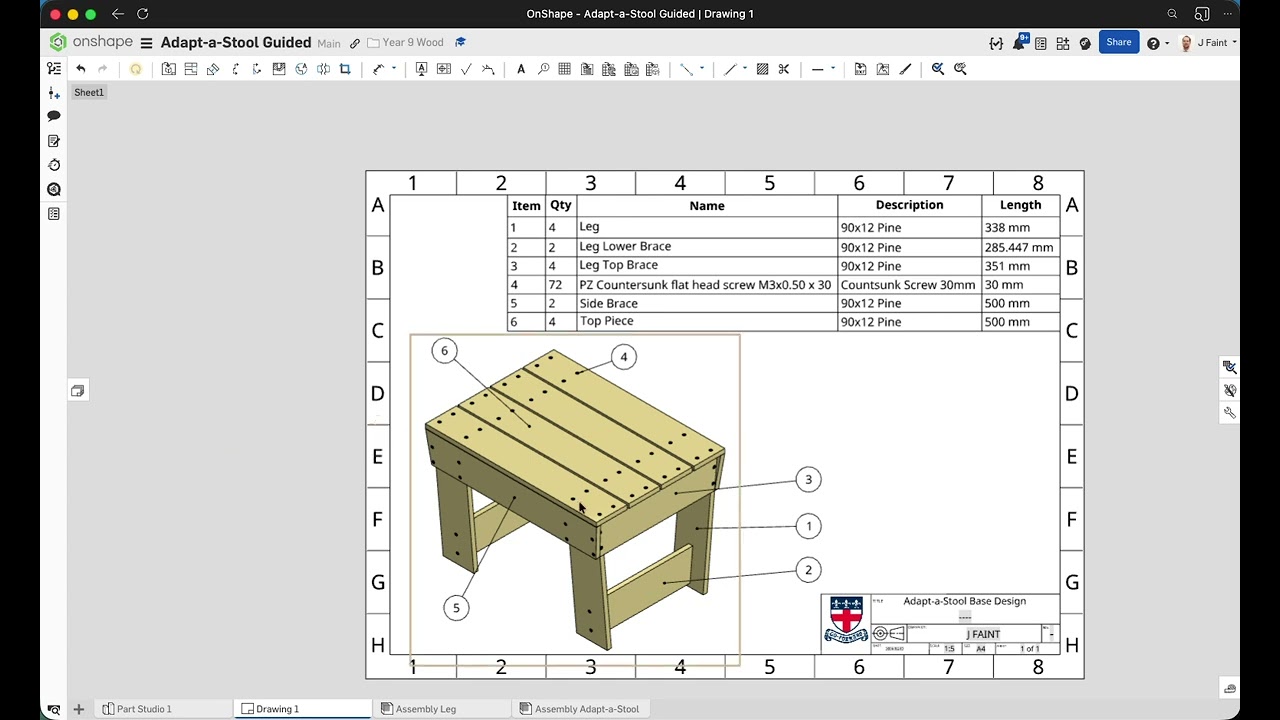This screenshot has width=1280, height=720.
Task: Select the Sheet1 tab
Action: 89,92
